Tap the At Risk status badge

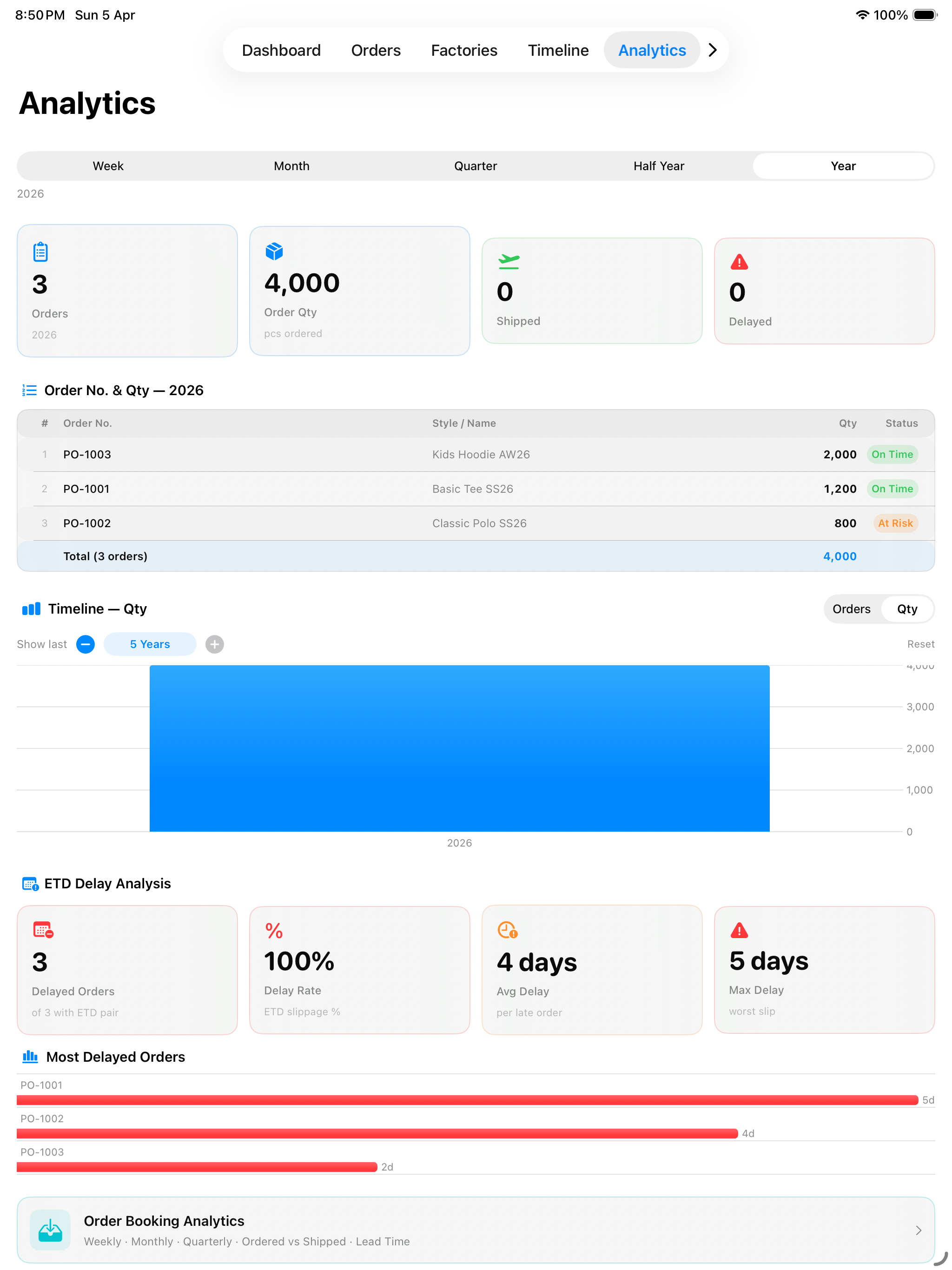tap(895, 523)
